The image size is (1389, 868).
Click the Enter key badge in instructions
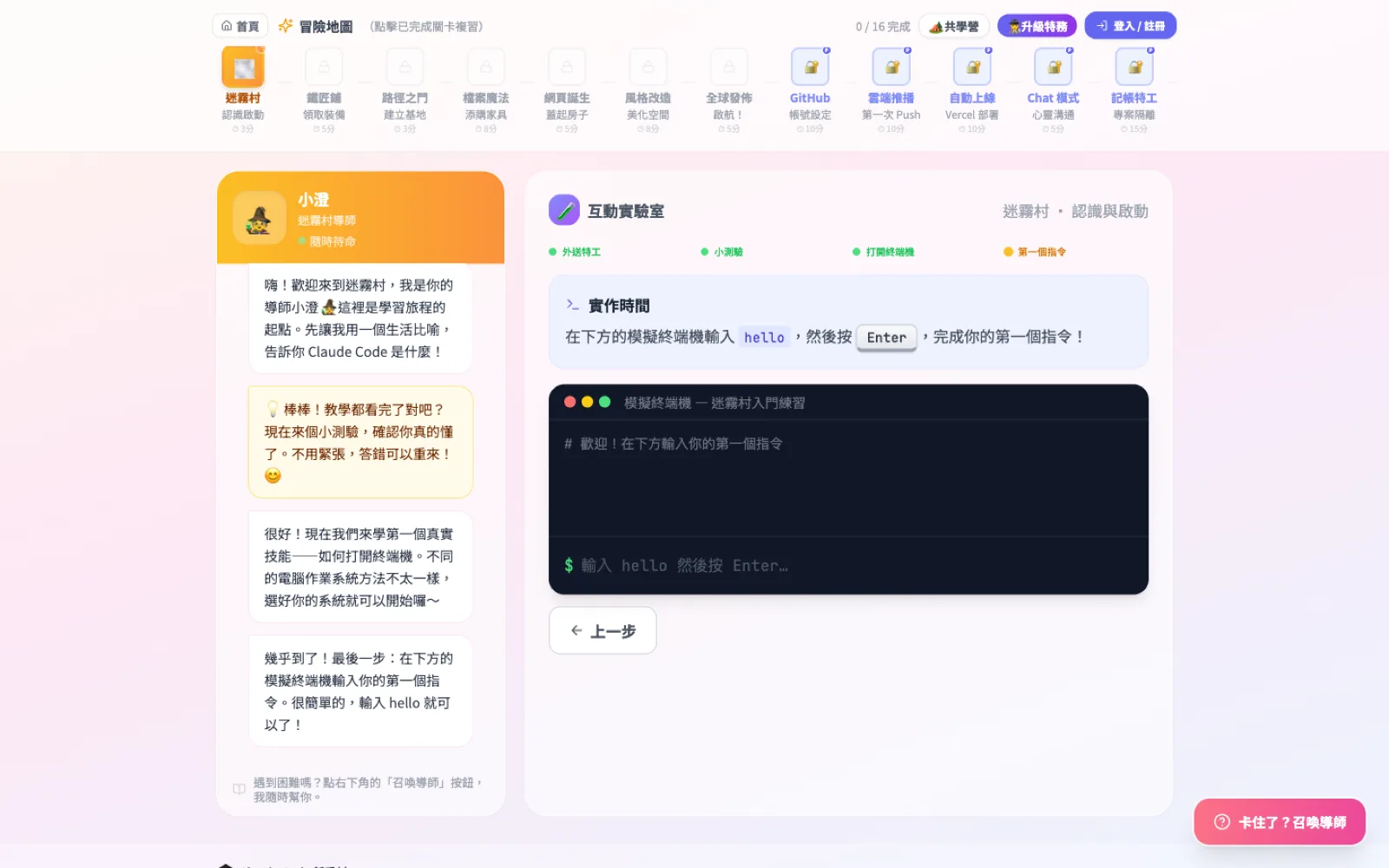click(886, 338)
